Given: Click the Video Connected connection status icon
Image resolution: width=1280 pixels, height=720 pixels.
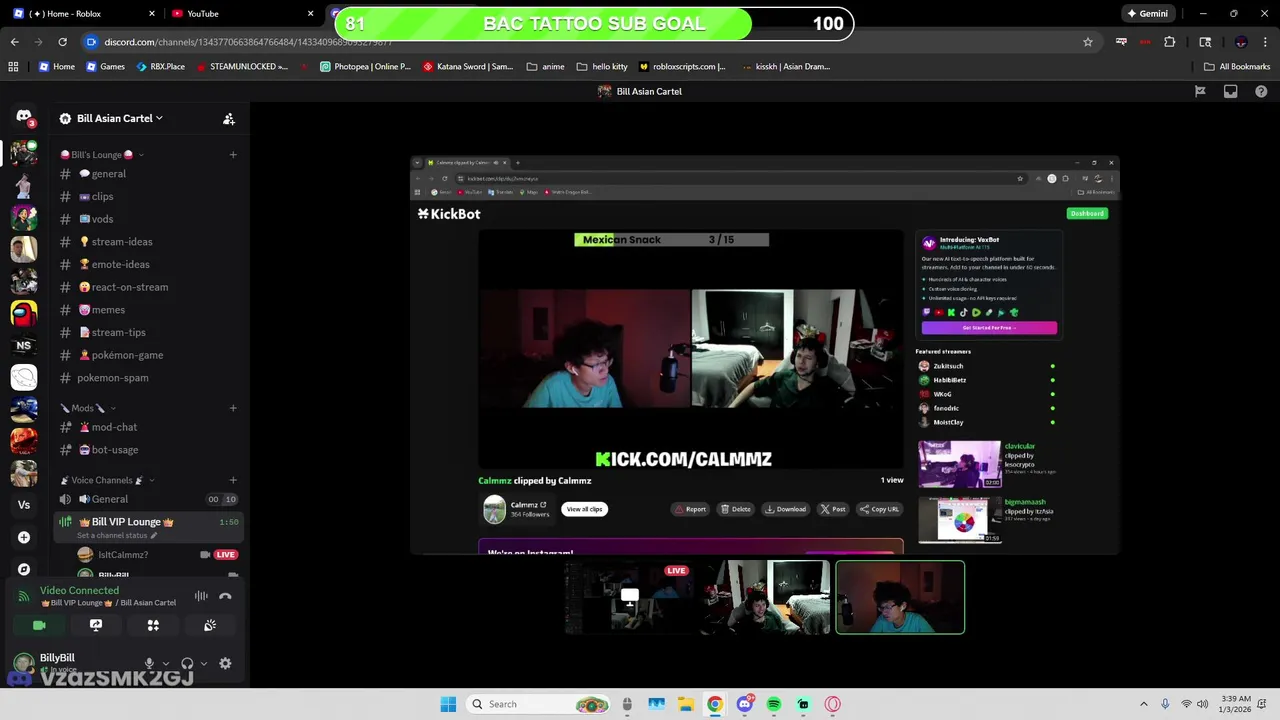Looking at the screenshot, I should 24,596.
